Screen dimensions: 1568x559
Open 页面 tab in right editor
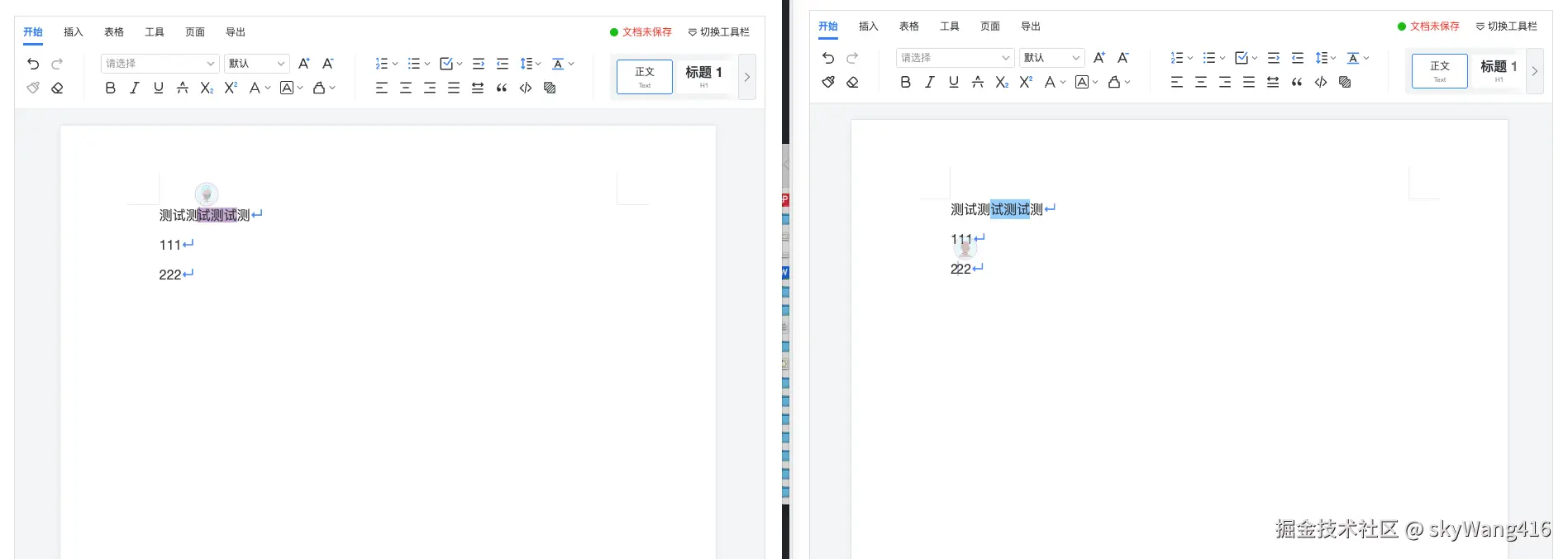pyautogui.click(x=990, y=26)
